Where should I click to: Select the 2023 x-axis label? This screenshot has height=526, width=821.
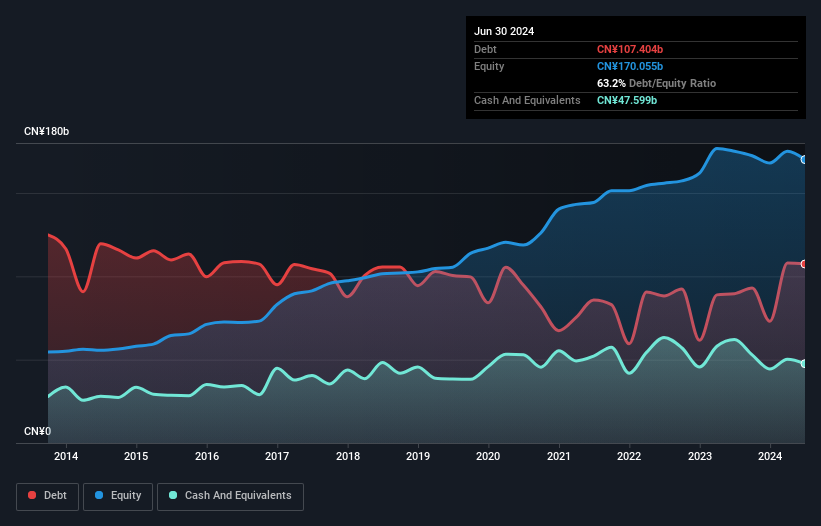point(700,456)
